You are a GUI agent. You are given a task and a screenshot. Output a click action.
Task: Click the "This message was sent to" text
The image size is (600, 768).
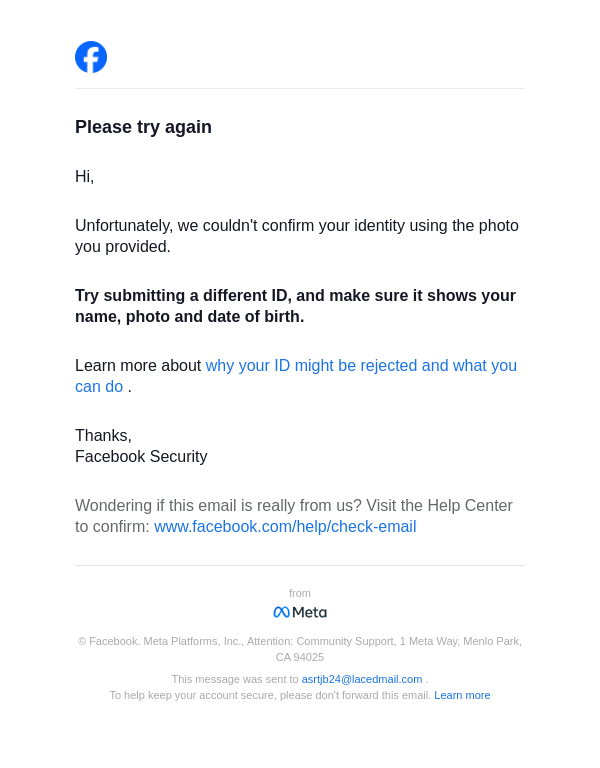[x=235, y=679]
